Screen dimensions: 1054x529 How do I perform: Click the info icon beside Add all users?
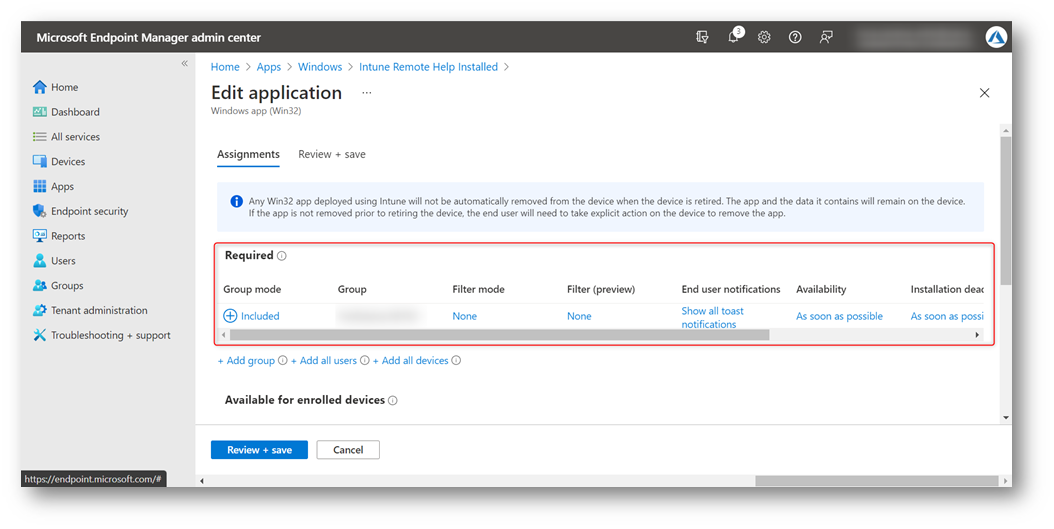point(364,360)
